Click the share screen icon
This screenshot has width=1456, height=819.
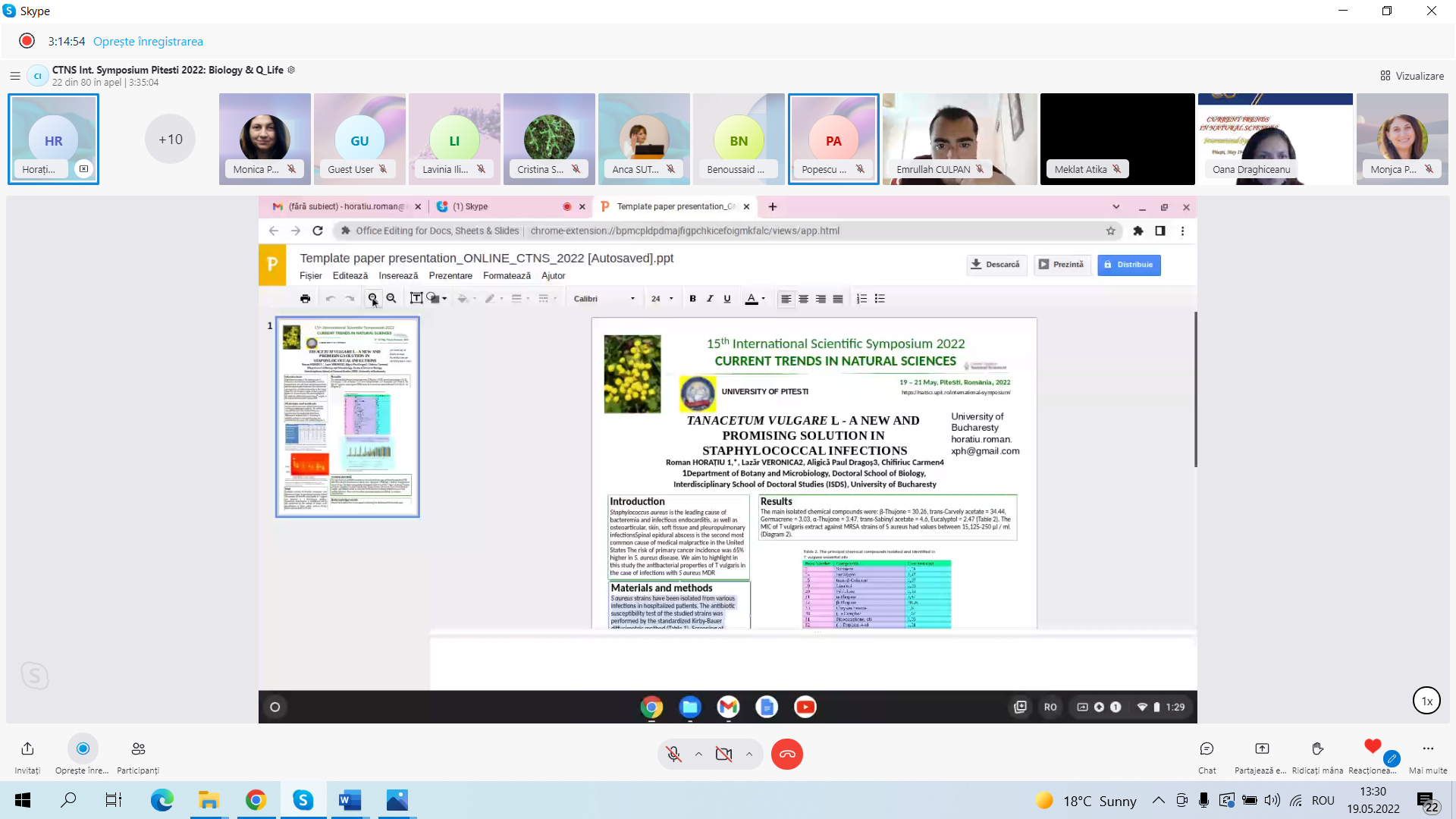pos(1261,749)
